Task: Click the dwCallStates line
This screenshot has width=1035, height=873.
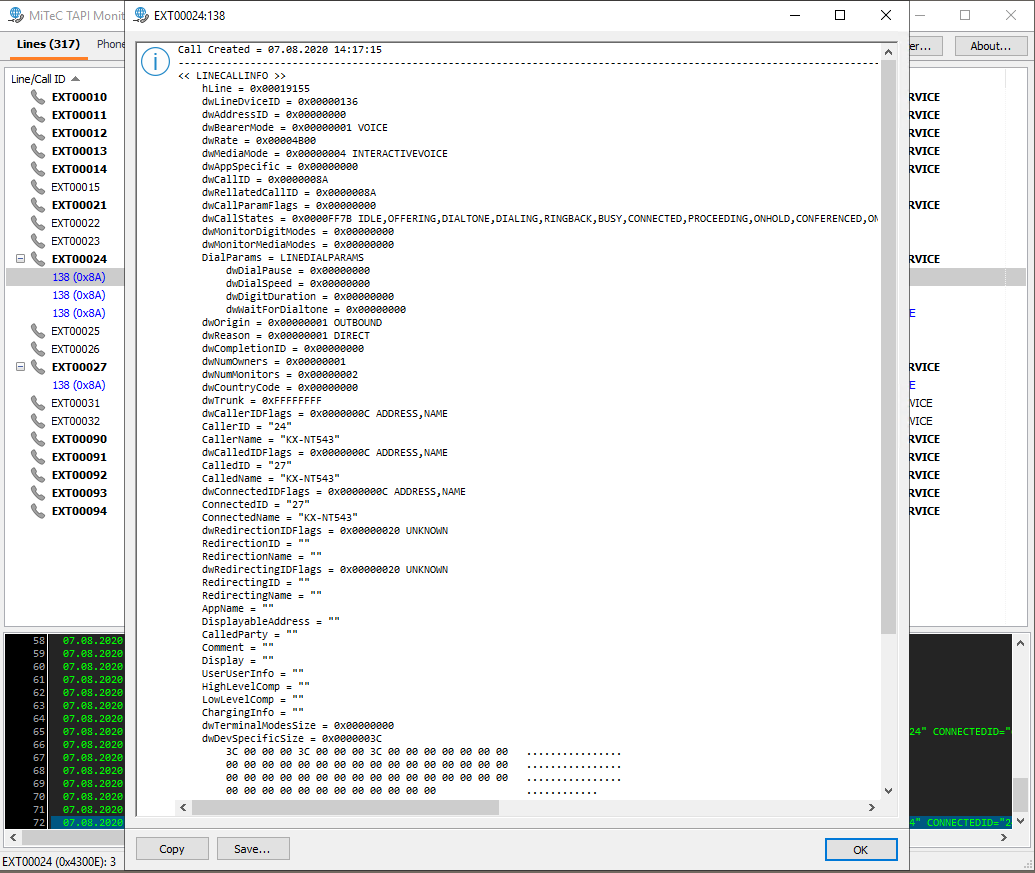Action: (x=540, y=218)
